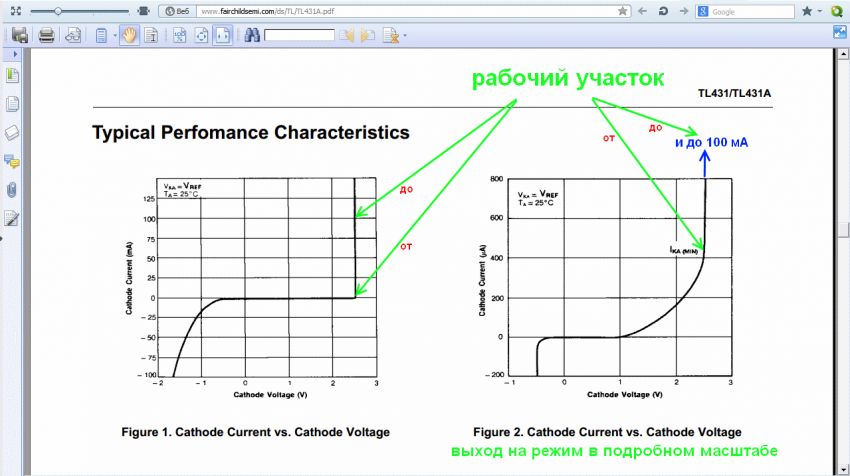The image size is (850, 476).
Task: Click the vertical scrollbar down arrow
Action: [843, 469]
